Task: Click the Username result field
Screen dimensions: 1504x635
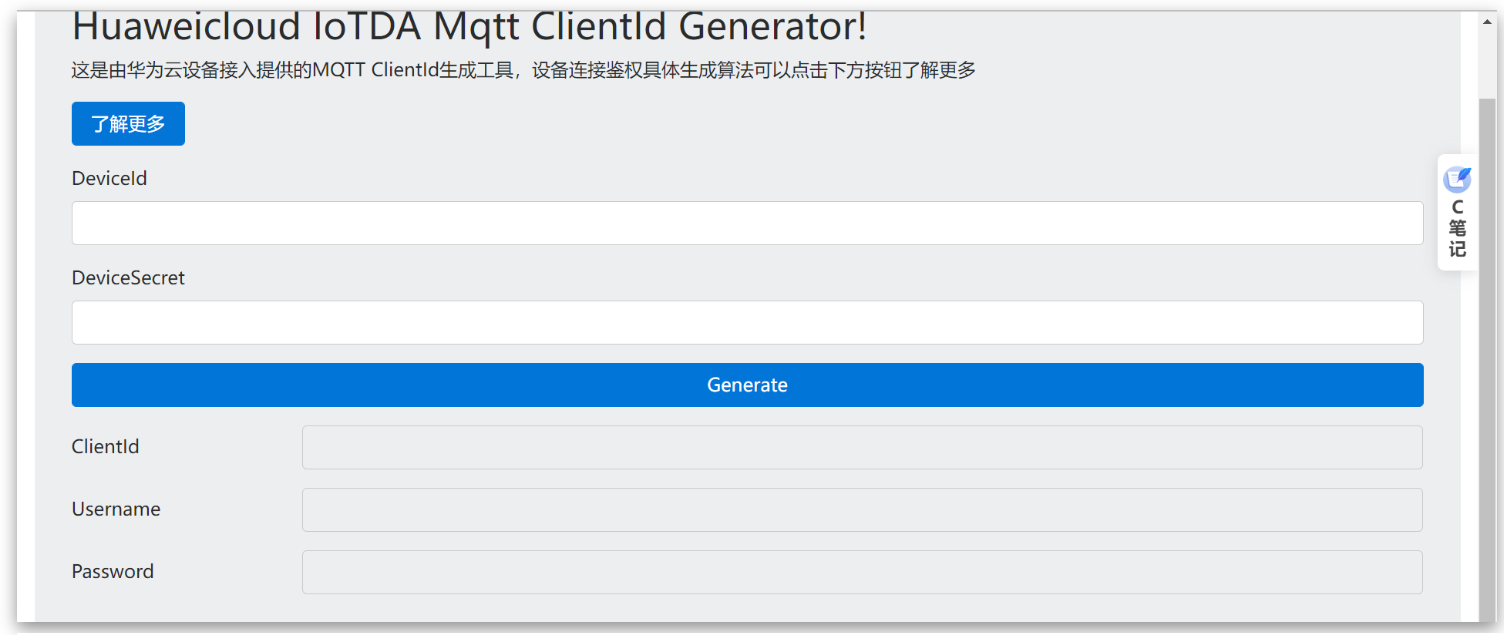Action: [x=861, y=510]
